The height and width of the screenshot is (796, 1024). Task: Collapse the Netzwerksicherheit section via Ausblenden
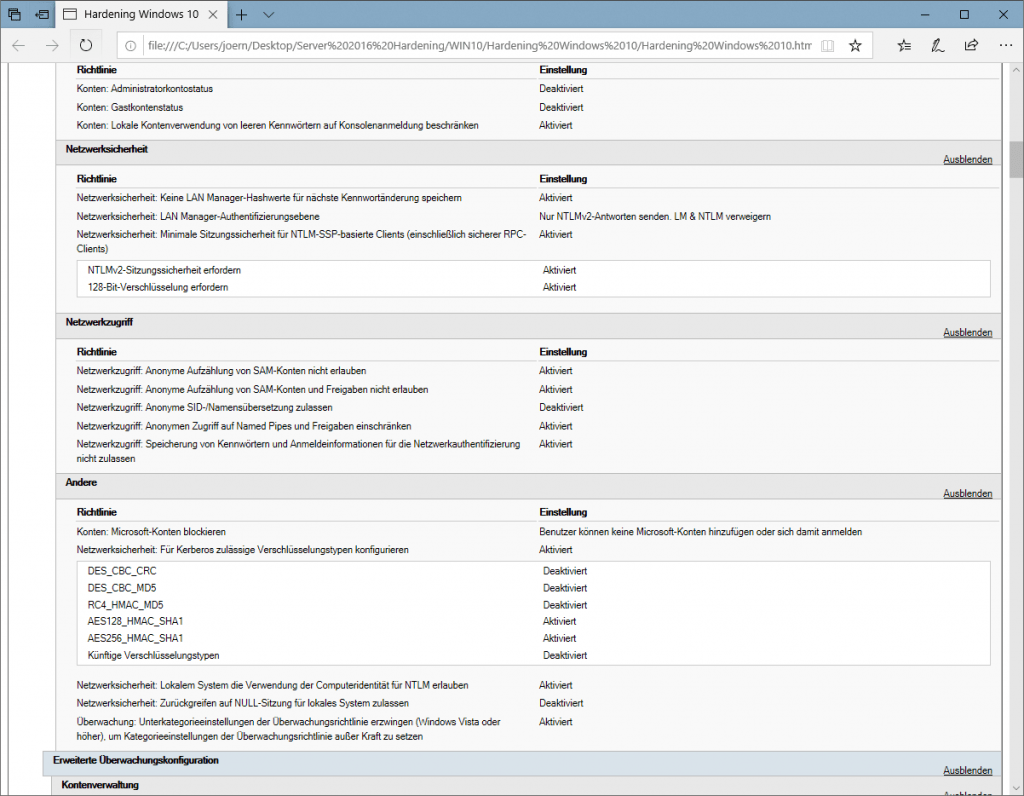click(967, 158)
